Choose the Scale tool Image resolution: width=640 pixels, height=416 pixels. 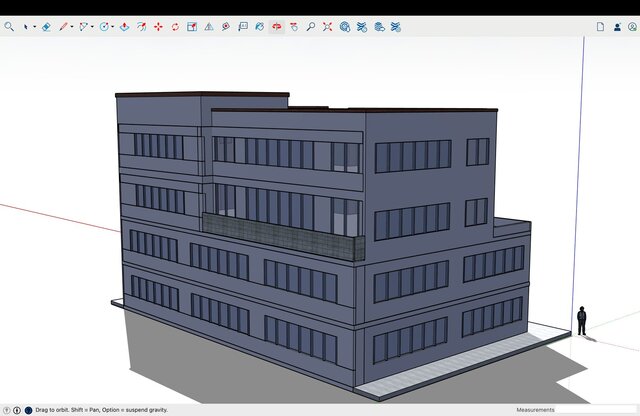coord(192,27)
